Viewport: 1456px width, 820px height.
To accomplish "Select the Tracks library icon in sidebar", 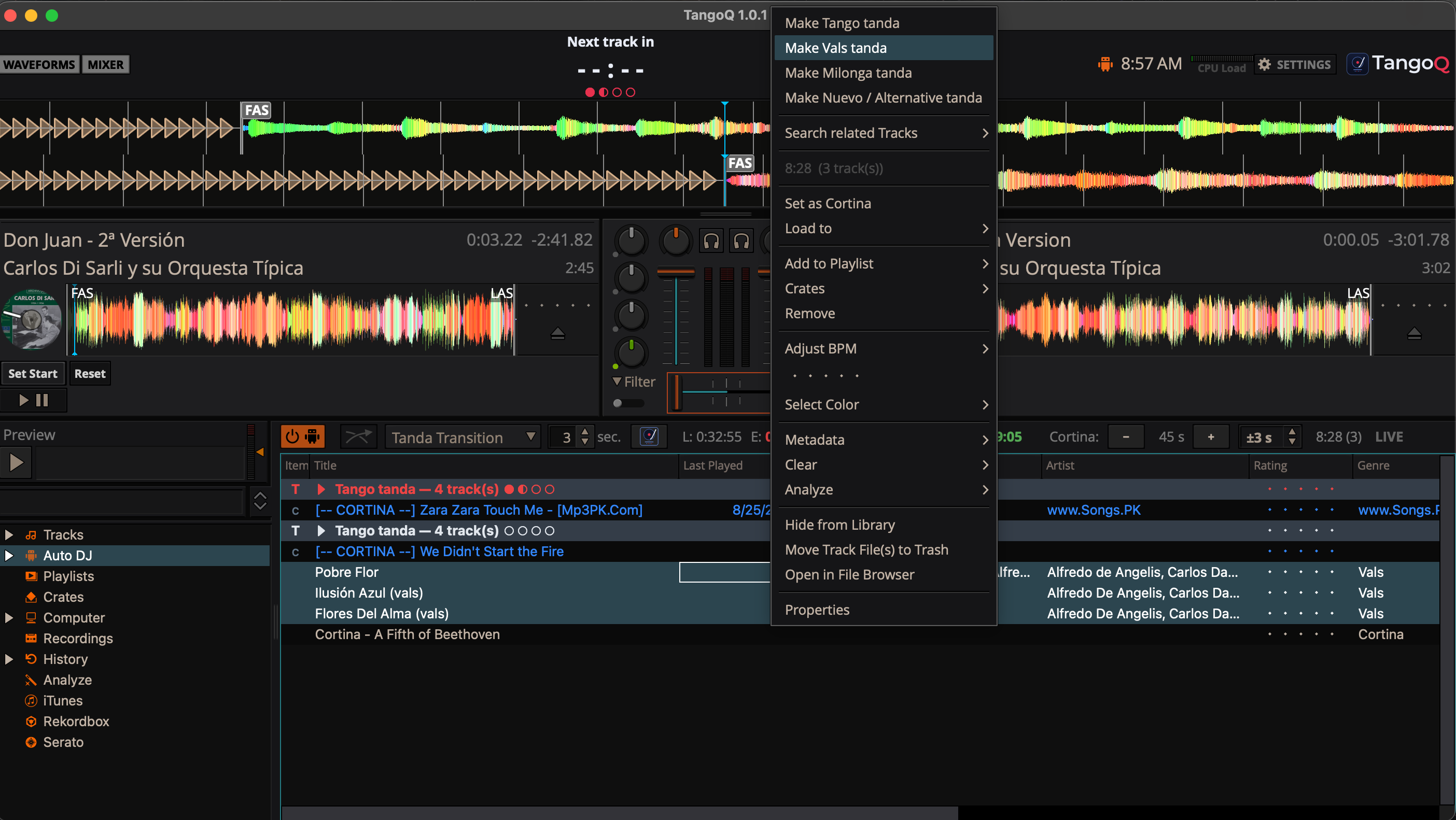I will point(31,534).
